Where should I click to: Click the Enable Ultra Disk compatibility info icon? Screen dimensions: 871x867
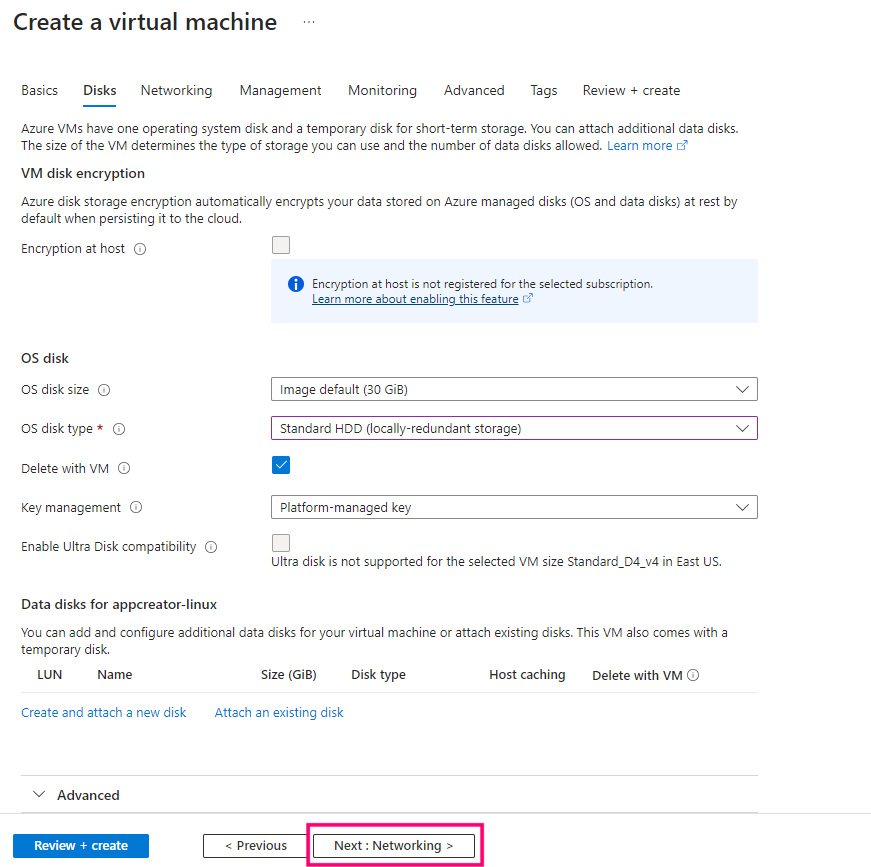[x=211, y=547]
